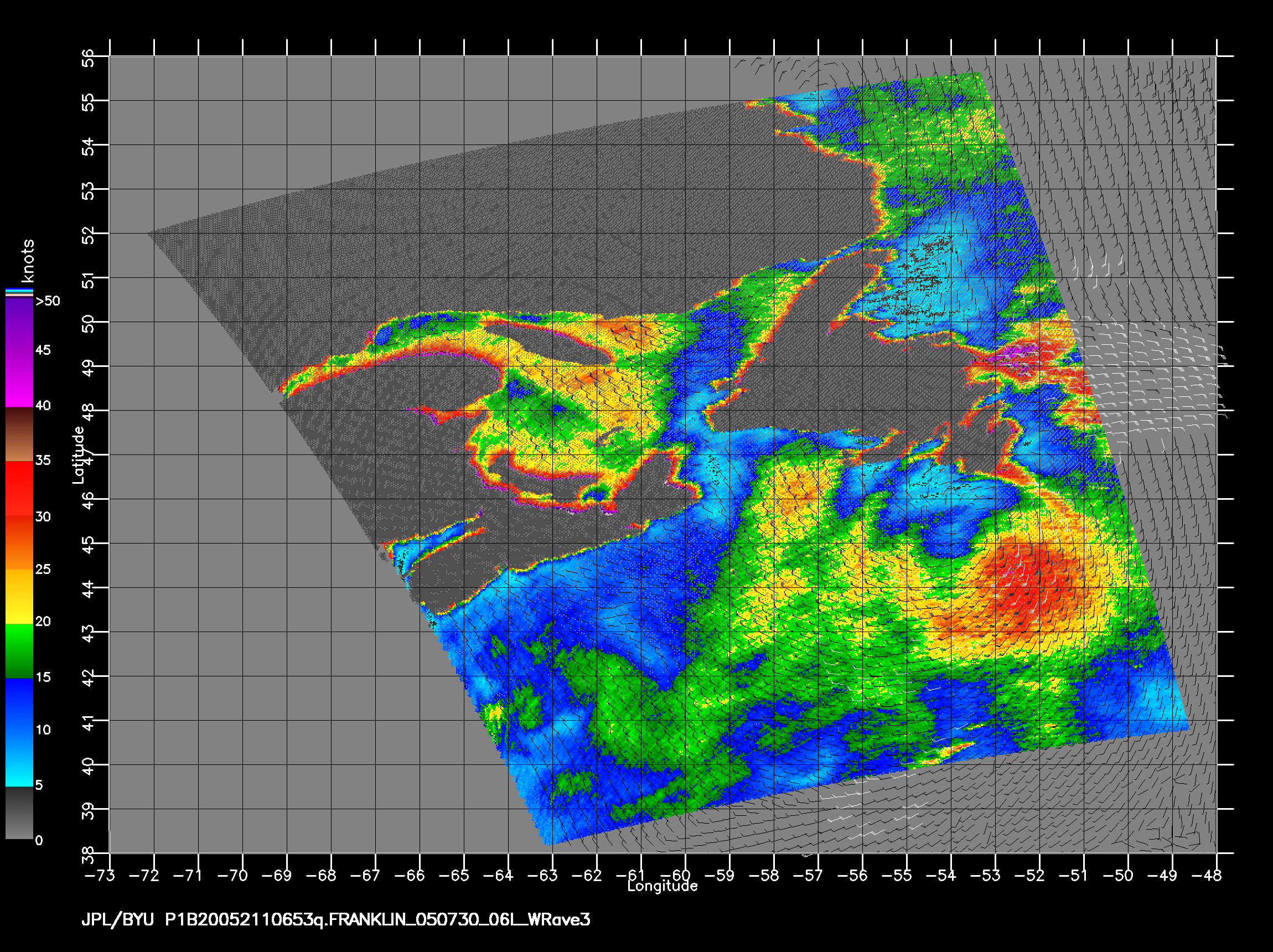1273x952 pixels.
Task: Click the purple 45–50 knots color band
Action: click(x=19, y=325)
